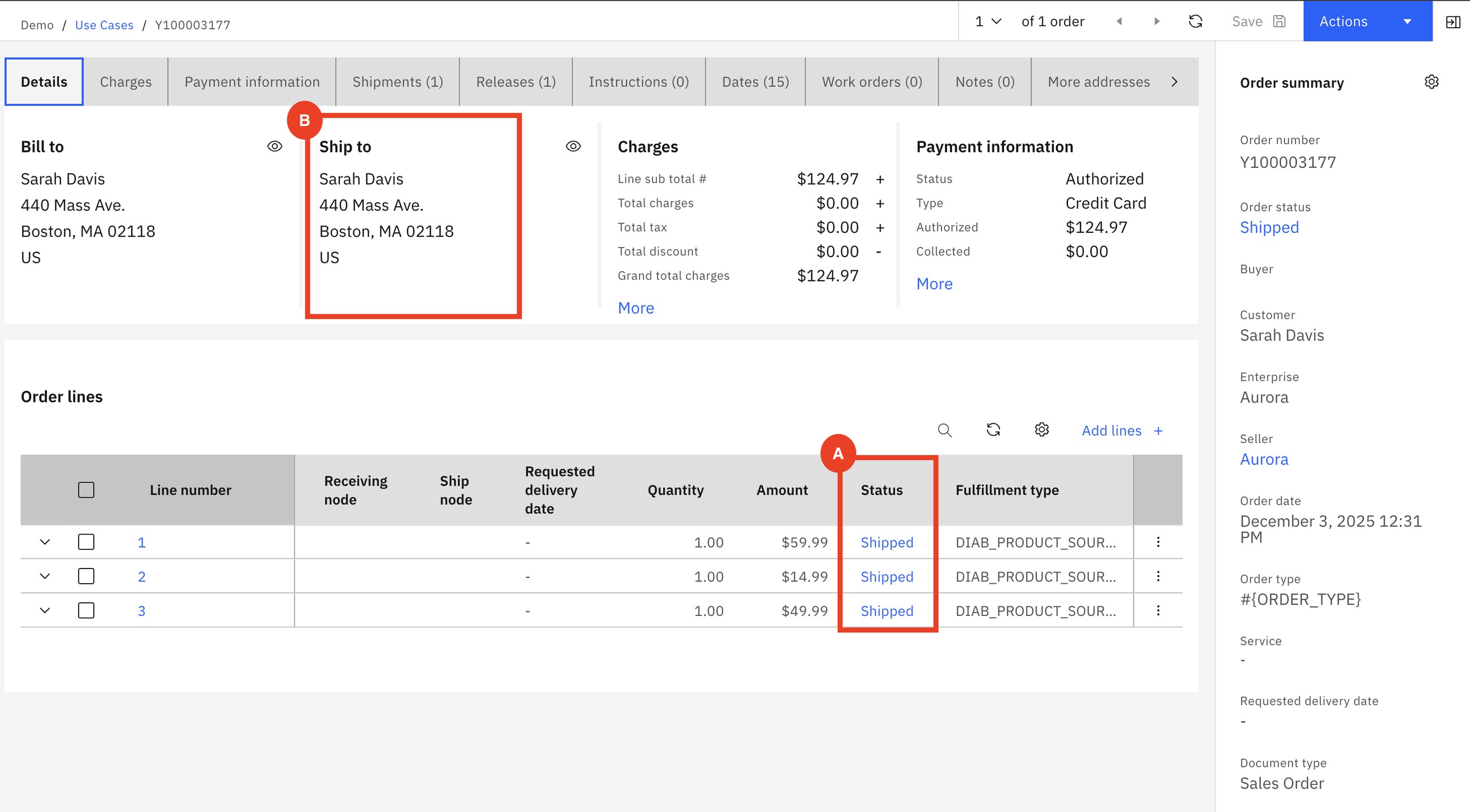Expand Line sub total plus sign

coord(880,180)
